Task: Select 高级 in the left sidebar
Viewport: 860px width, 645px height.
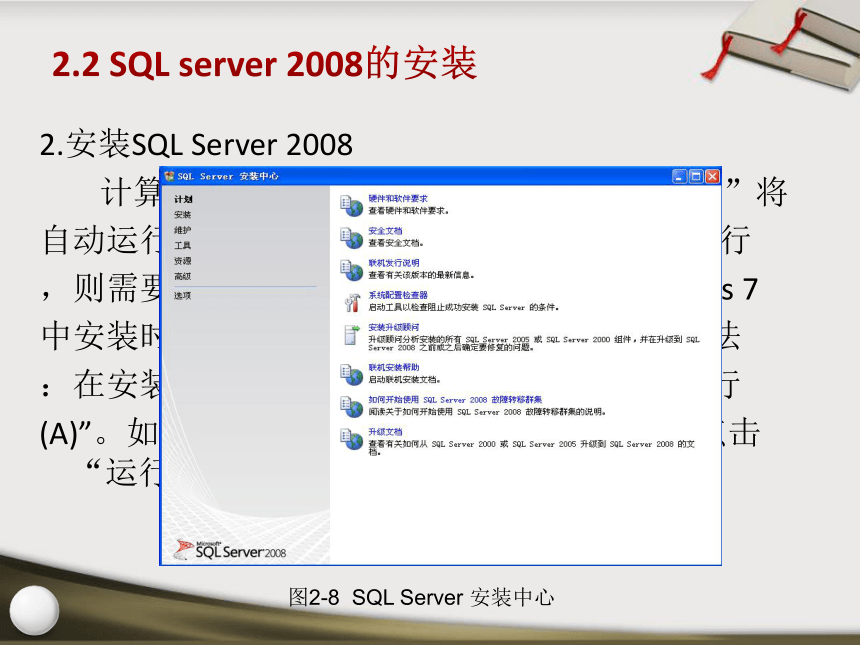Action: click(x=183, y=276)
